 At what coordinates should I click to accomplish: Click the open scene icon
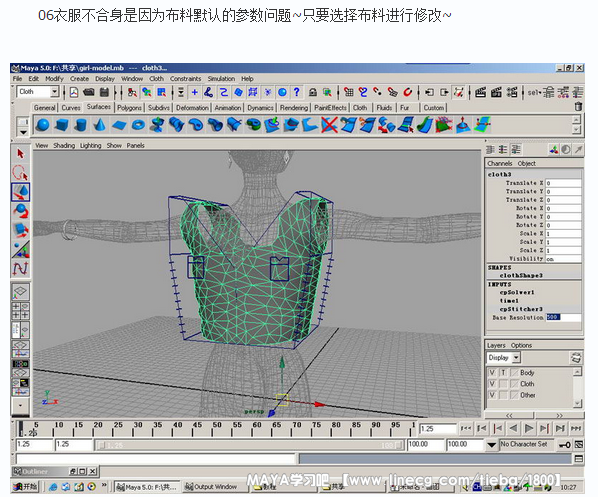[89, 92]
